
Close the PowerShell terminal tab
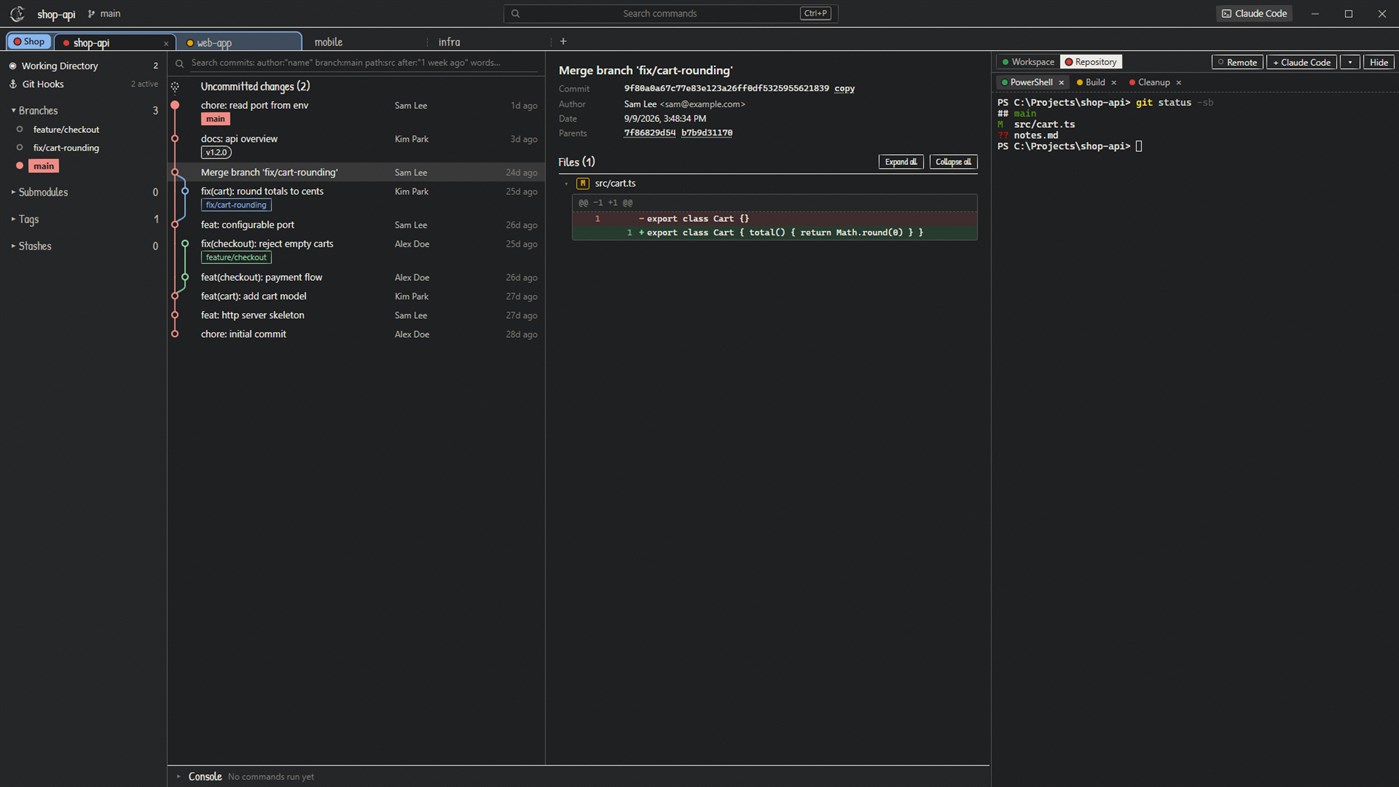[1062, 83]
